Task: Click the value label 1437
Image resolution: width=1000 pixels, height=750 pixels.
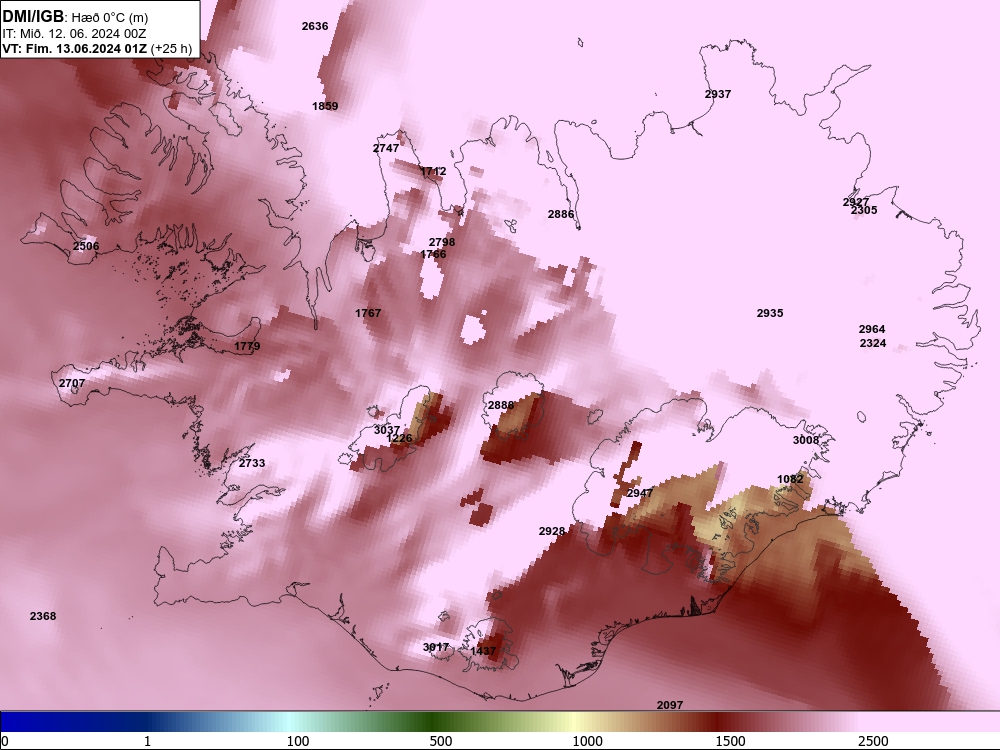Action: 483,651
